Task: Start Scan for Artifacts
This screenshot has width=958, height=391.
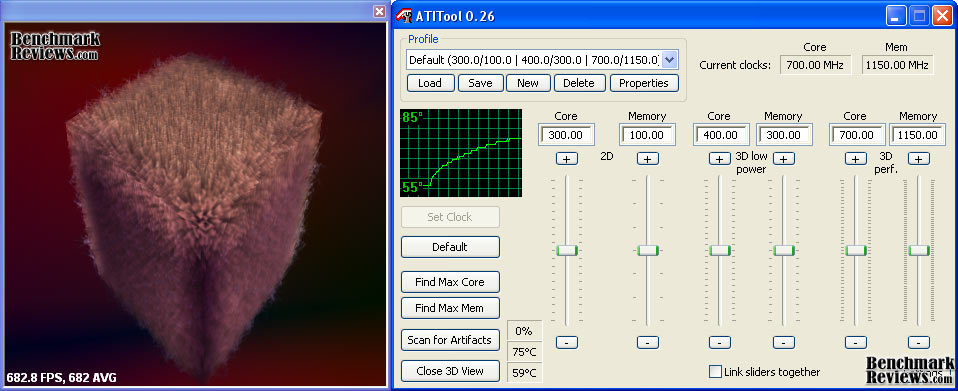Action: point(450,340)
